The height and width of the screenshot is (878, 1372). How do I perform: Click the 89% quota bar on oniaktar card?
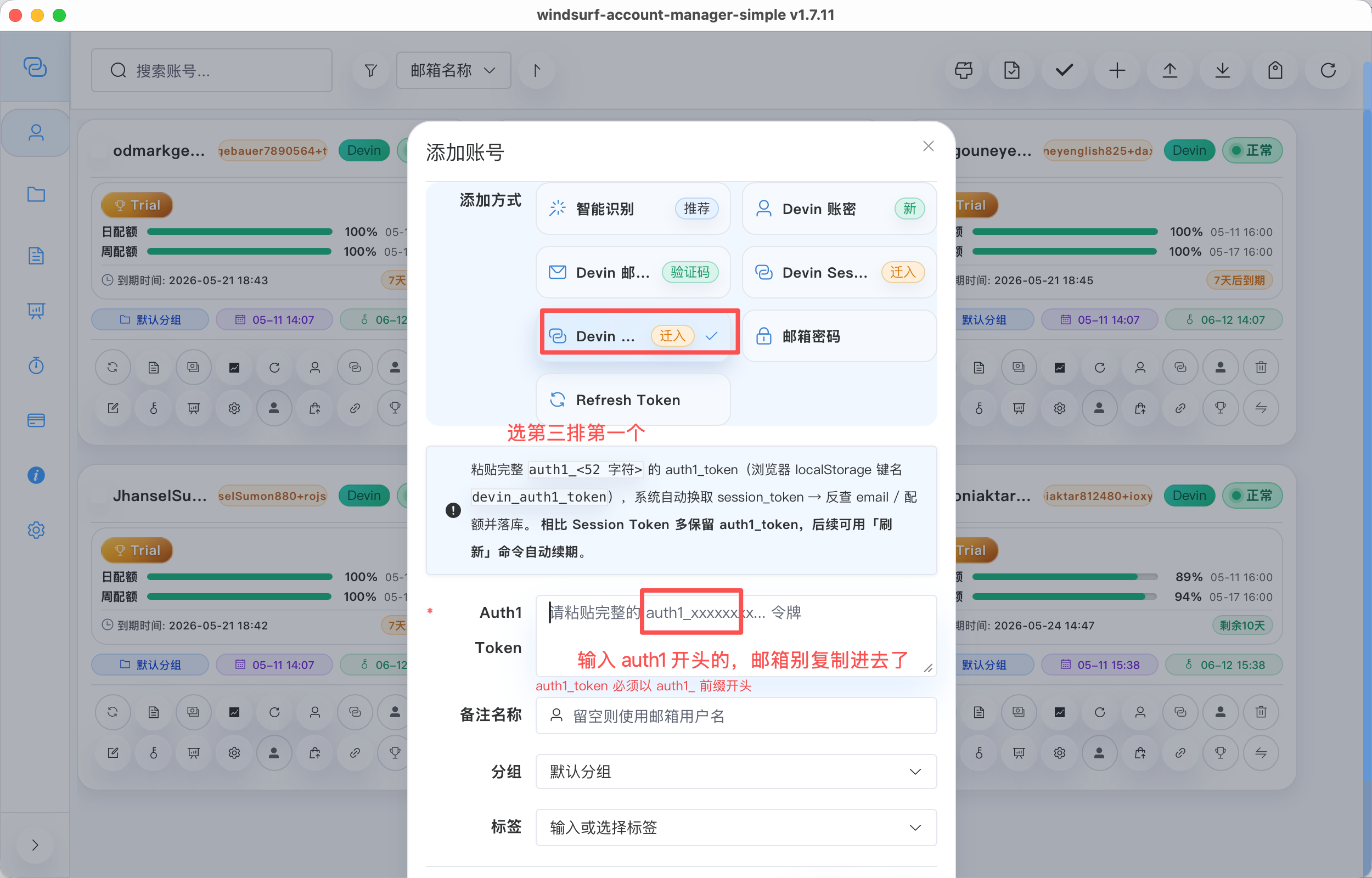pyautogui.click(x=1065, y=577)
